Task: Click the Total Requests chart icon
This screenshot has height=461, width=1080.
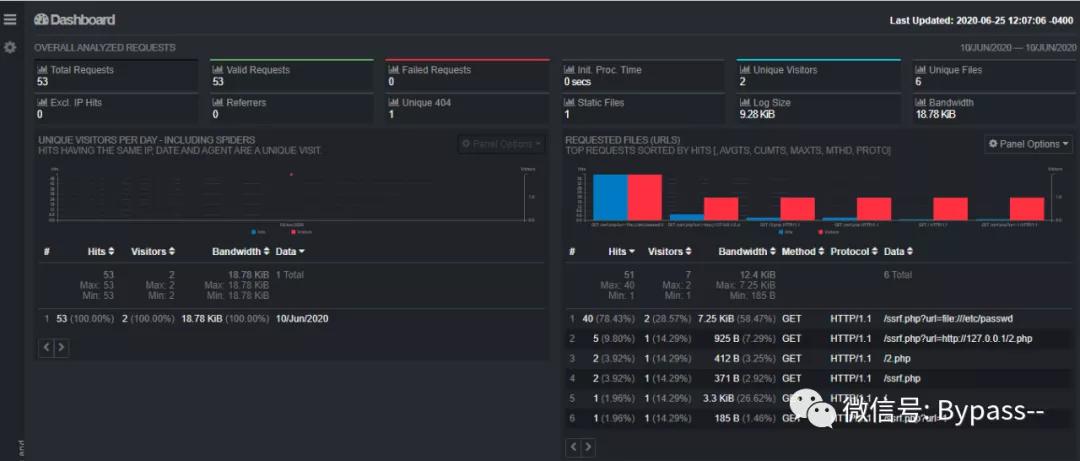Action: pyautogui.click(x=42, y=71)
